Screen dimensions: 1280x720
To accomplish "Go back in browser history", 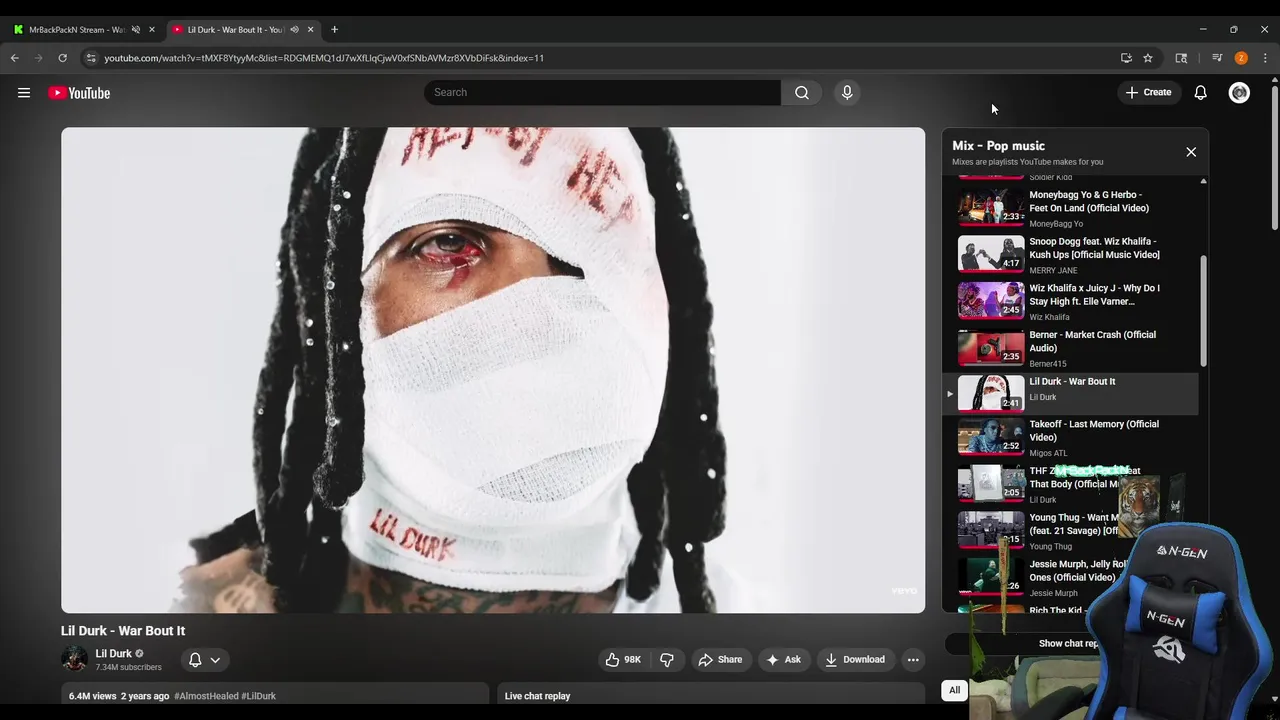I will (x=15, y=58).
